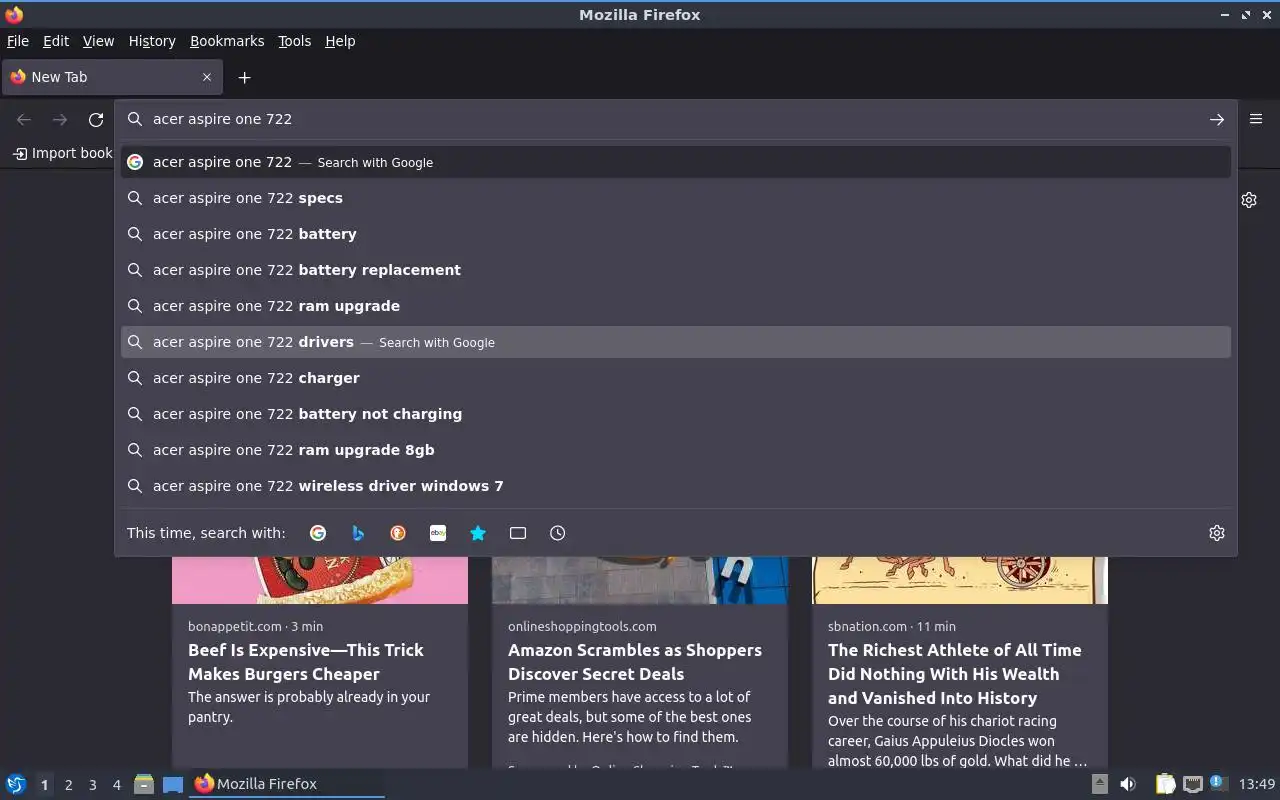Image resolution: width=1280 pixels, height=800 pixels.
Task: Click the clock showing 13:49
Action: [x=1257, y=784]
